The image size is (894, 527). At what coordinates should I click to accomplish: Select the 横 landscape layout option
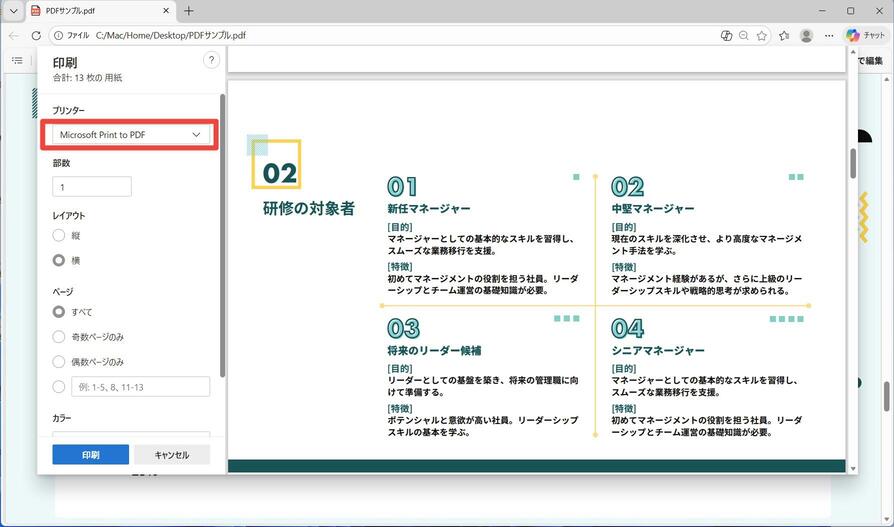click(59, 260)
